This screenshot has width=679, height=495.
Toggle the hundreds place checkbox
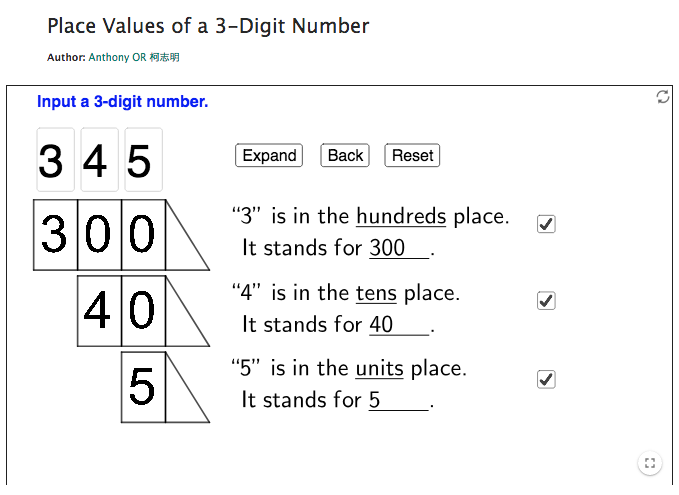[x=546, y=224]
